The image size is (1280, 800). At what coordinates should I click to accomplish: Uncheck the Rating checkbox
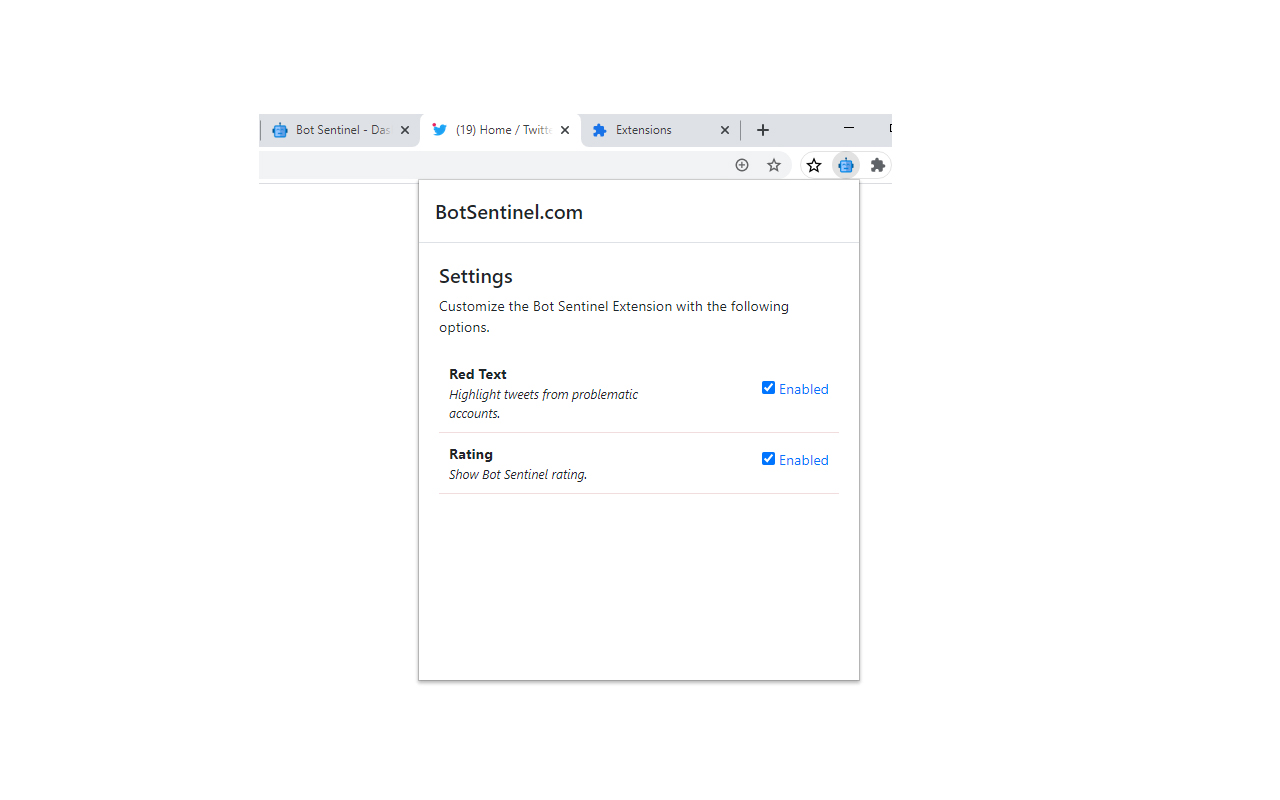pos(768,459)
